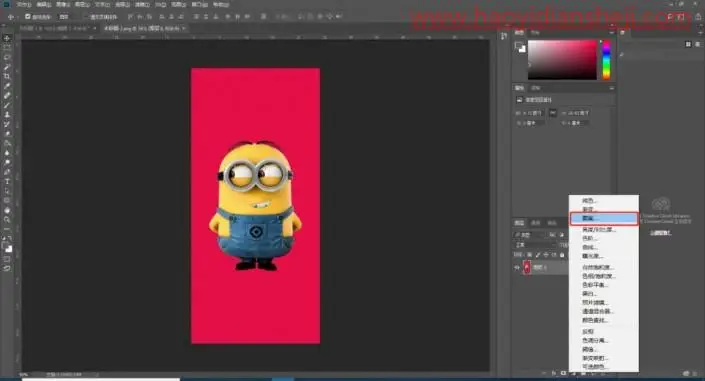
Task: Choose 可选颜色... from the popup menu
Action: pyautogui.click(x=604, y=367)
